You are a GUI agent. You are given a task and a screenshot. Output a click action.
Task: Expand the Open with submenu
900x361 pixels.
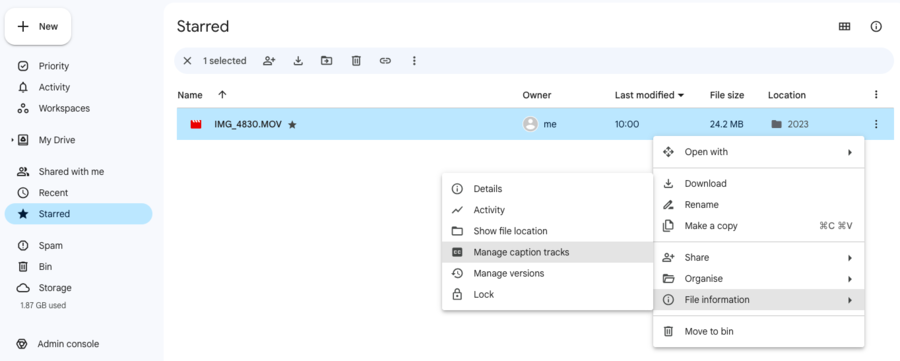tap(759, 152)
